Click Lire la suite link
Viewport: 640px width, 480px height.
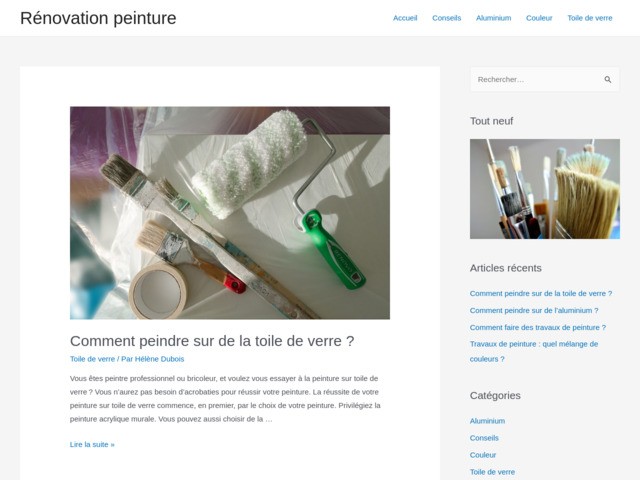point(92,444)
